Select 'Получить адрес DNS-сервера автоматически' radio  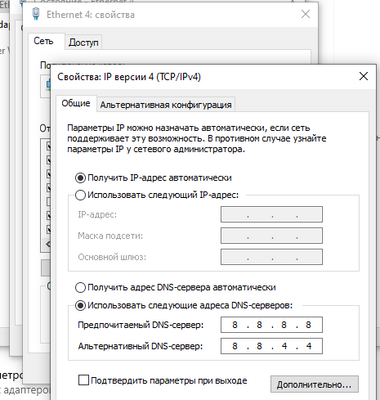click(80, 287)
